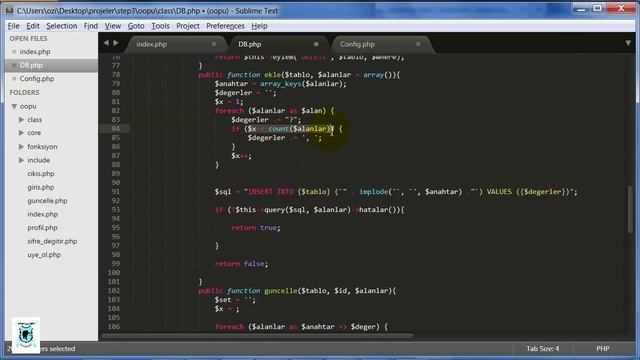640x360 pixels.
Task: Open the tab list dropdown arrow
Action: click(x=628, y=43)
